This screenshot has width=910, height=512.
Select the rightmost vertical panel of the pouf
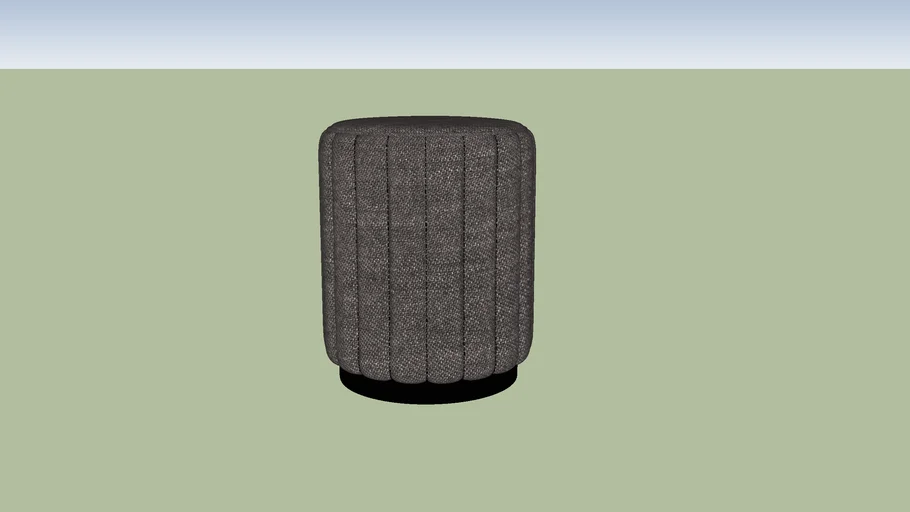(x=516, y=250)
